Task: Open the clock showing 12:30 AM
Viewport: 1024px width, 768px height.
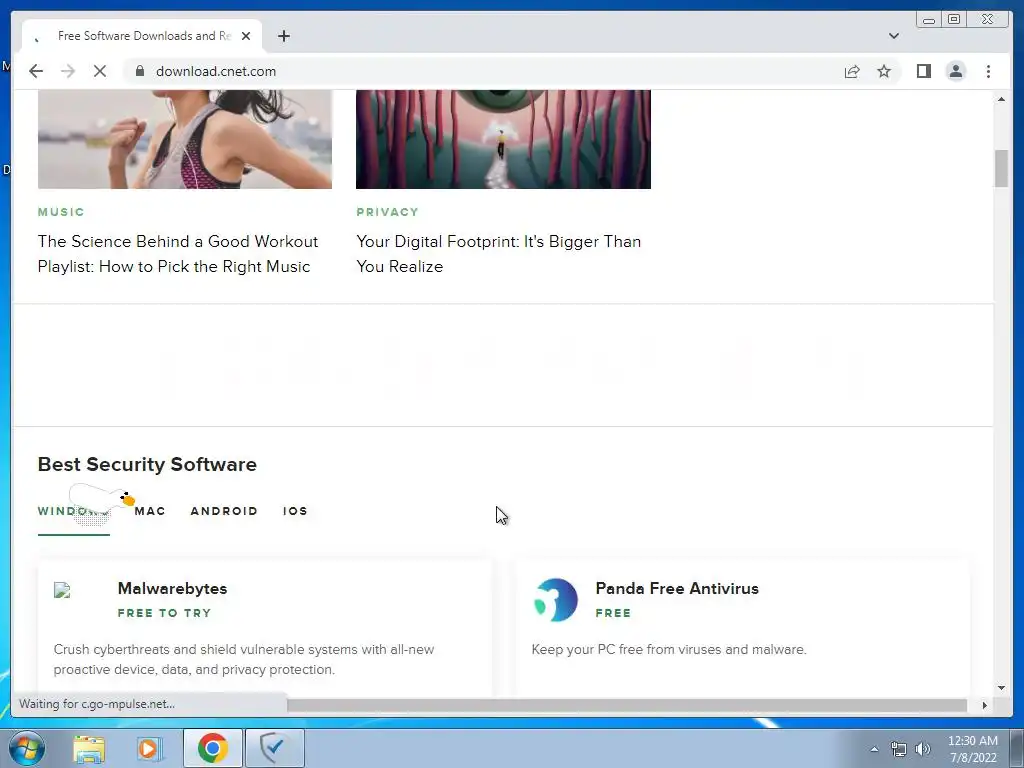Action: coord(972,749)
